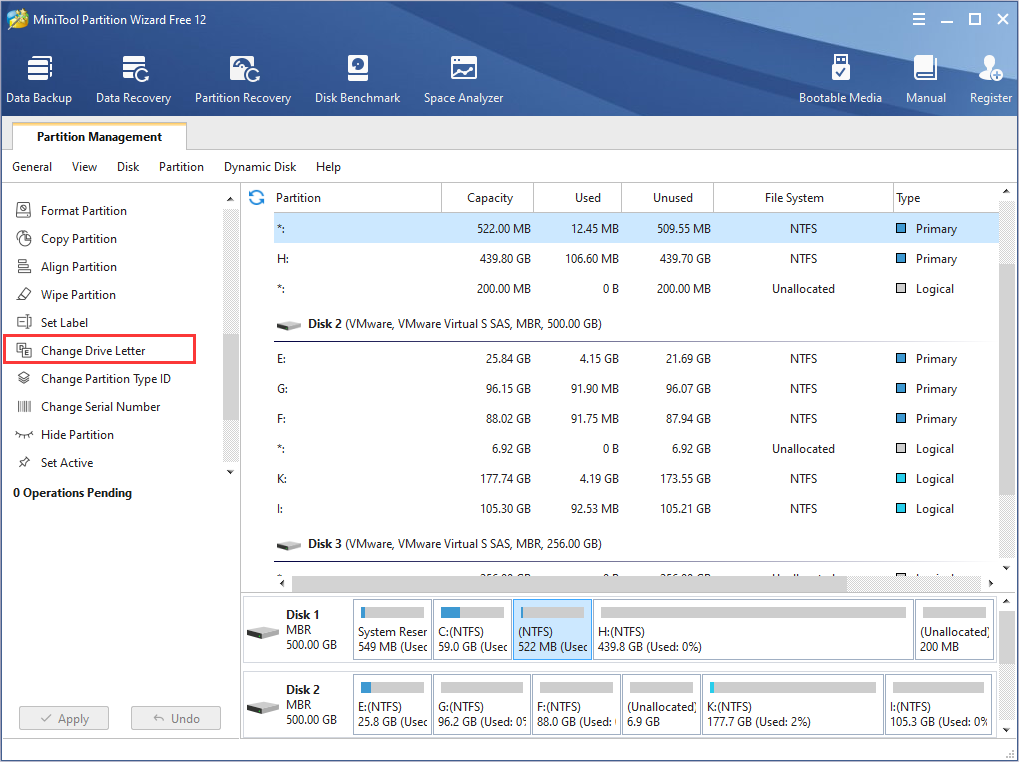Open the Dynamic Disk menu

(260, 167)
